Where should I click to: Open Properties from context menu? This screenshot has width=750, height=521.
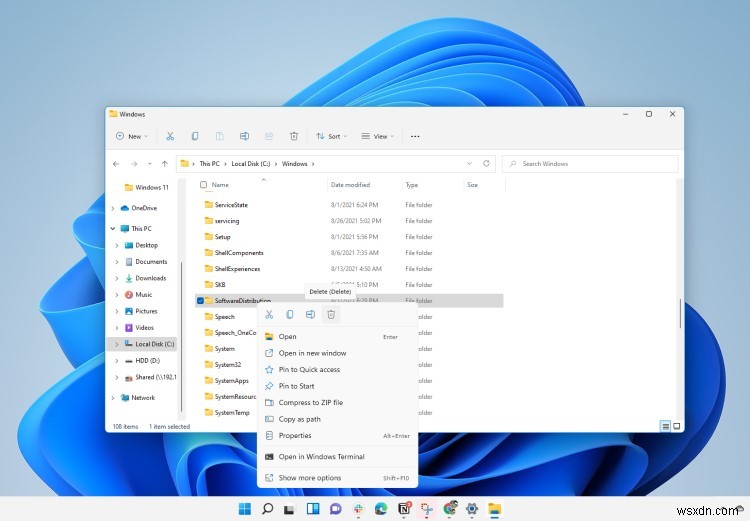[338, 435]
